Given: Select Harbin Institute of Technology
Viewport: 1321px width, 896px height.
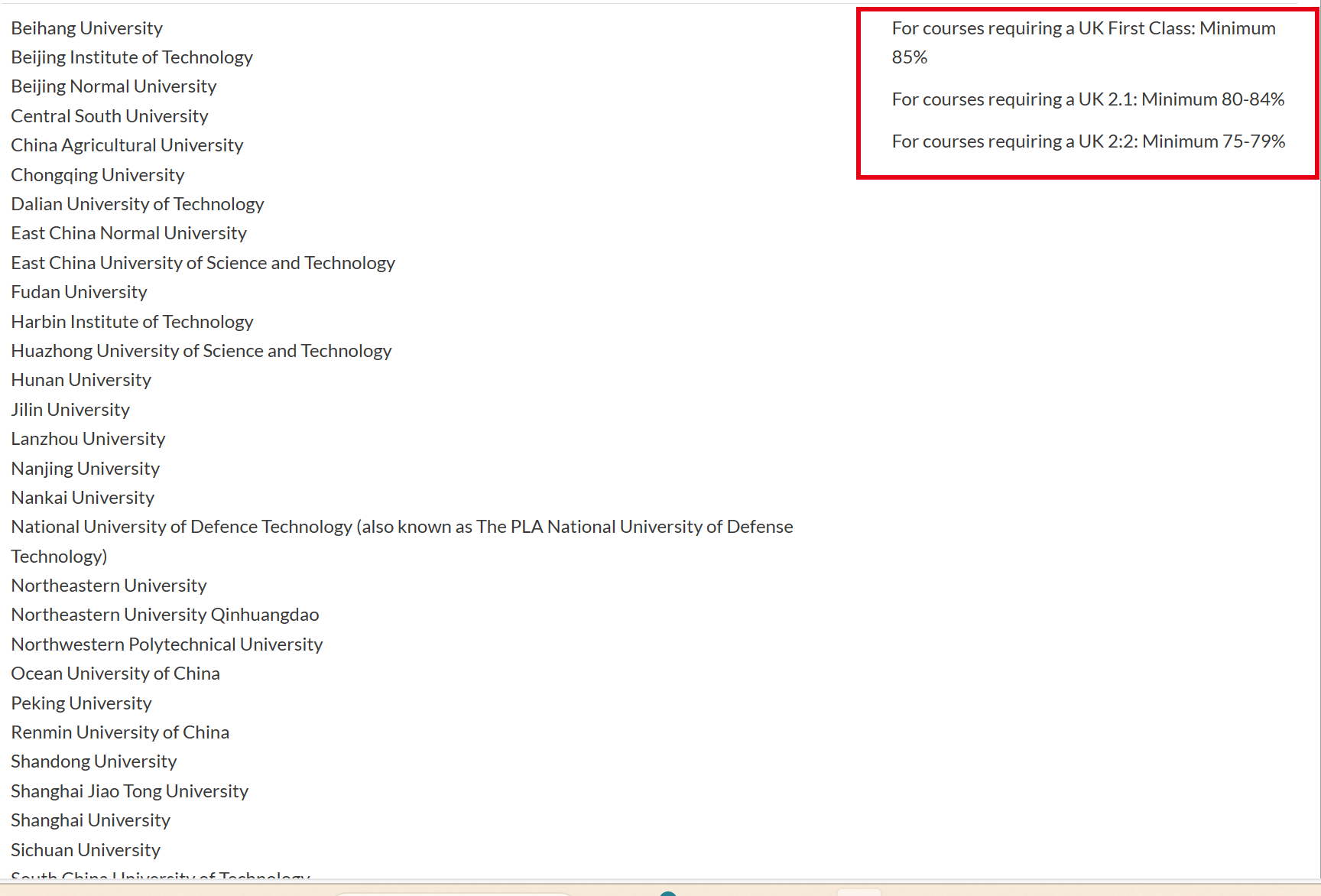Looking at the screenshot, I should pyautogui.click(x=131, y=322).
